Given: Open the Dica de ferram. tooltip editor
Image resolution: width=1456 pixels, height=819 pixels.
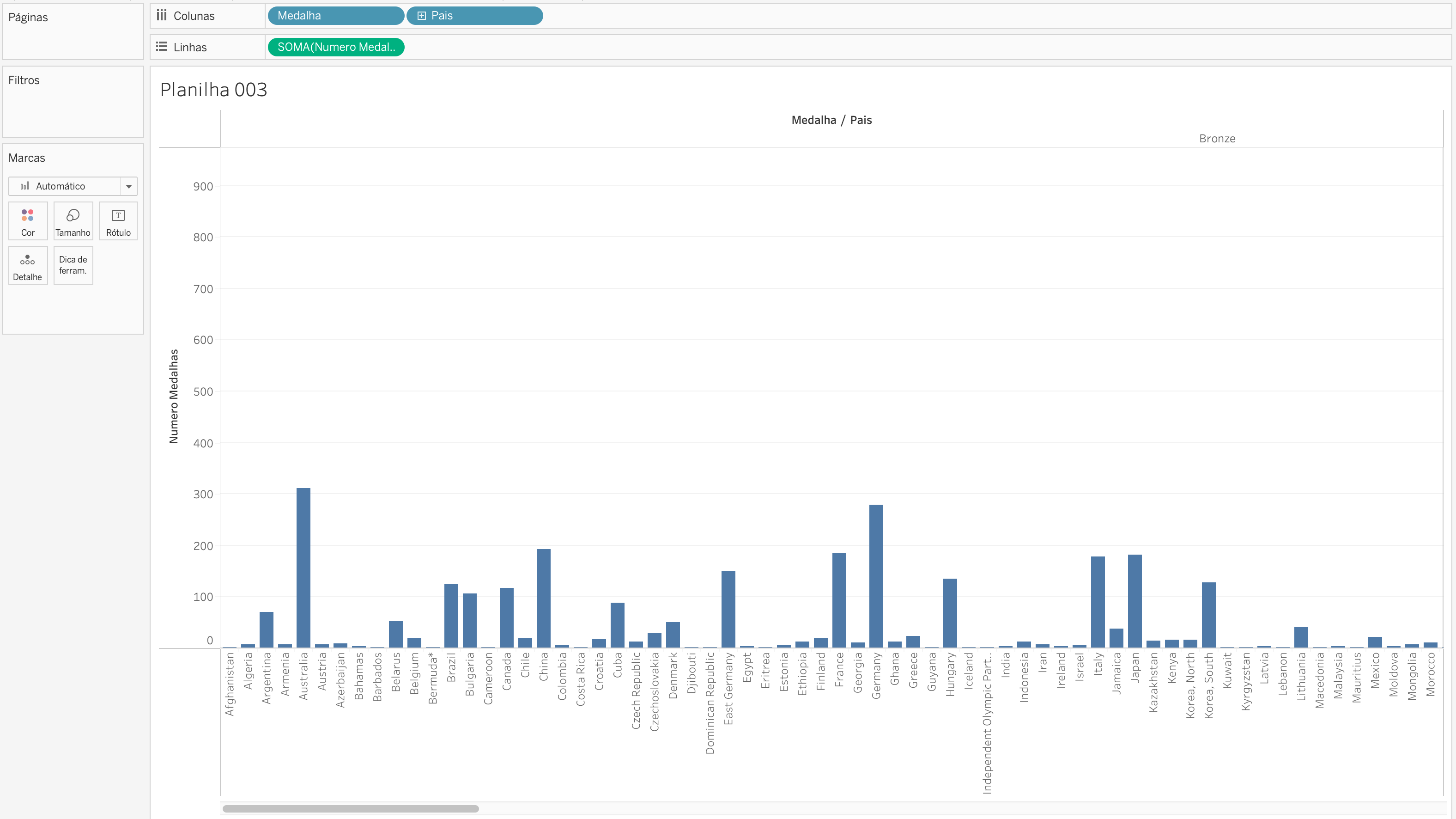Looking at the screenshot, I should (x=73, y=265).
